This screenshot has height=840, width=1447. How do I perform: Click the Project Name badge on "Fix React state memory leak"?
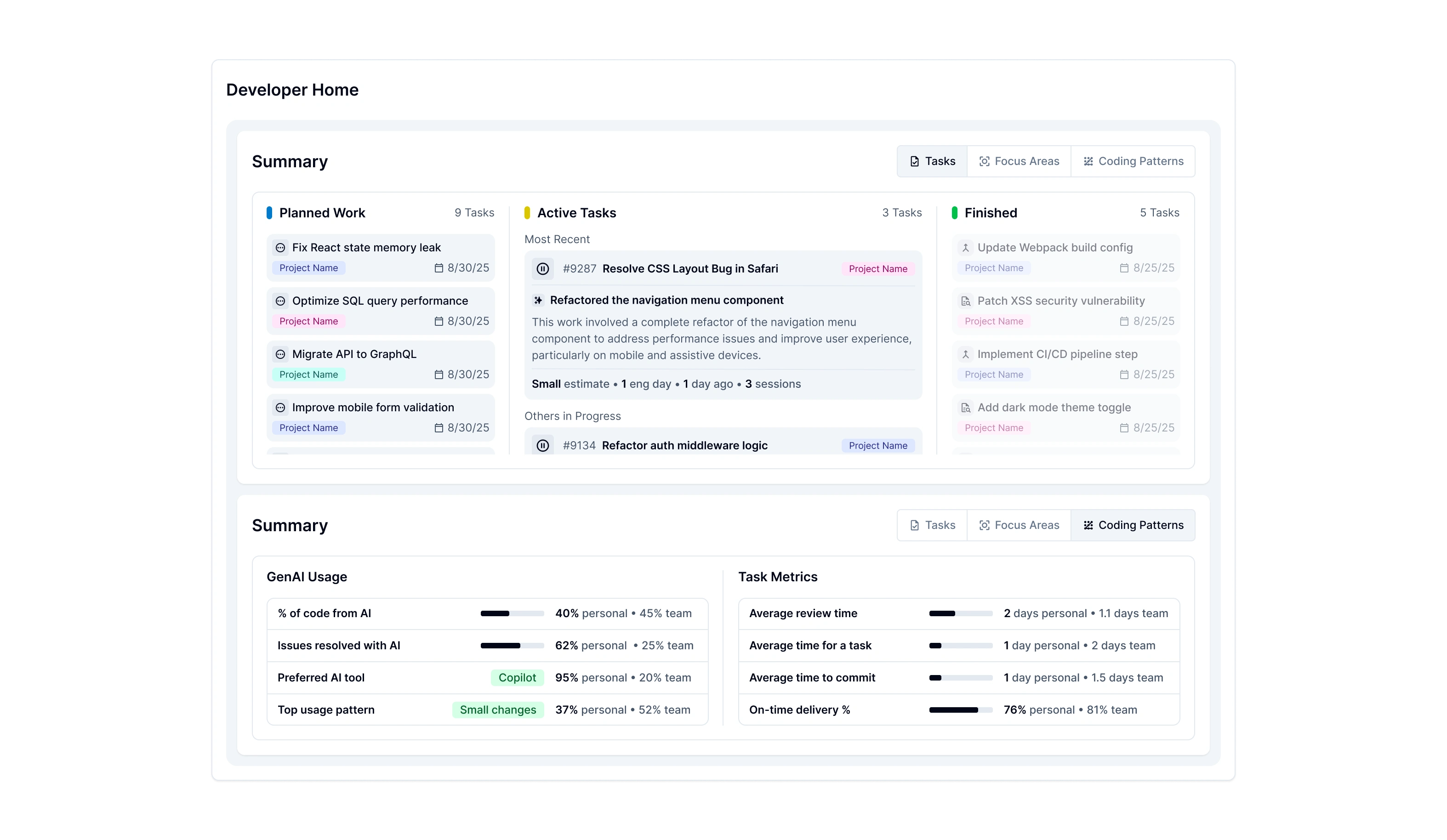point(308,267)
